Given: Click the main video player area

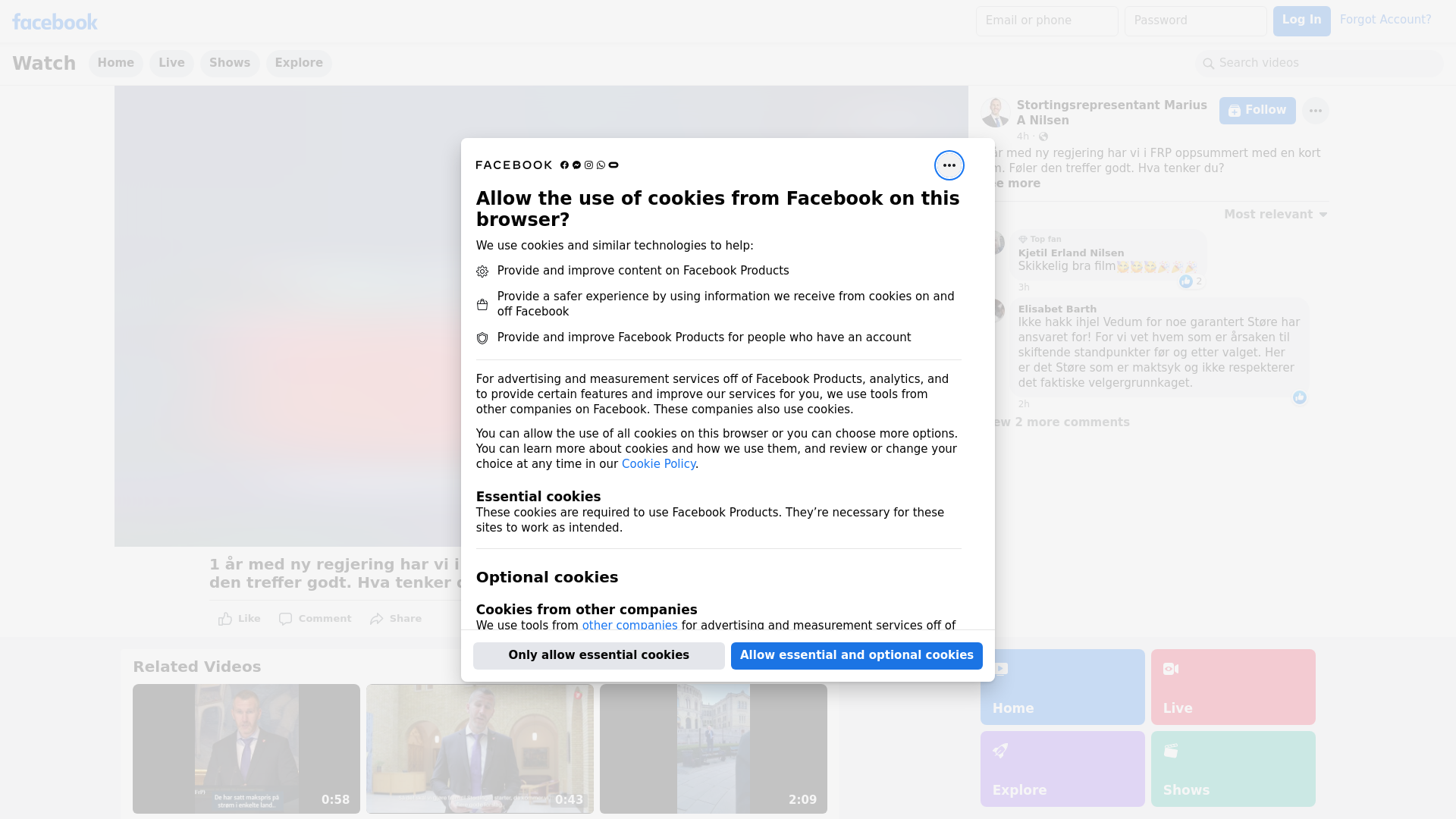Looking at the screenshot, I should (288, 315).
